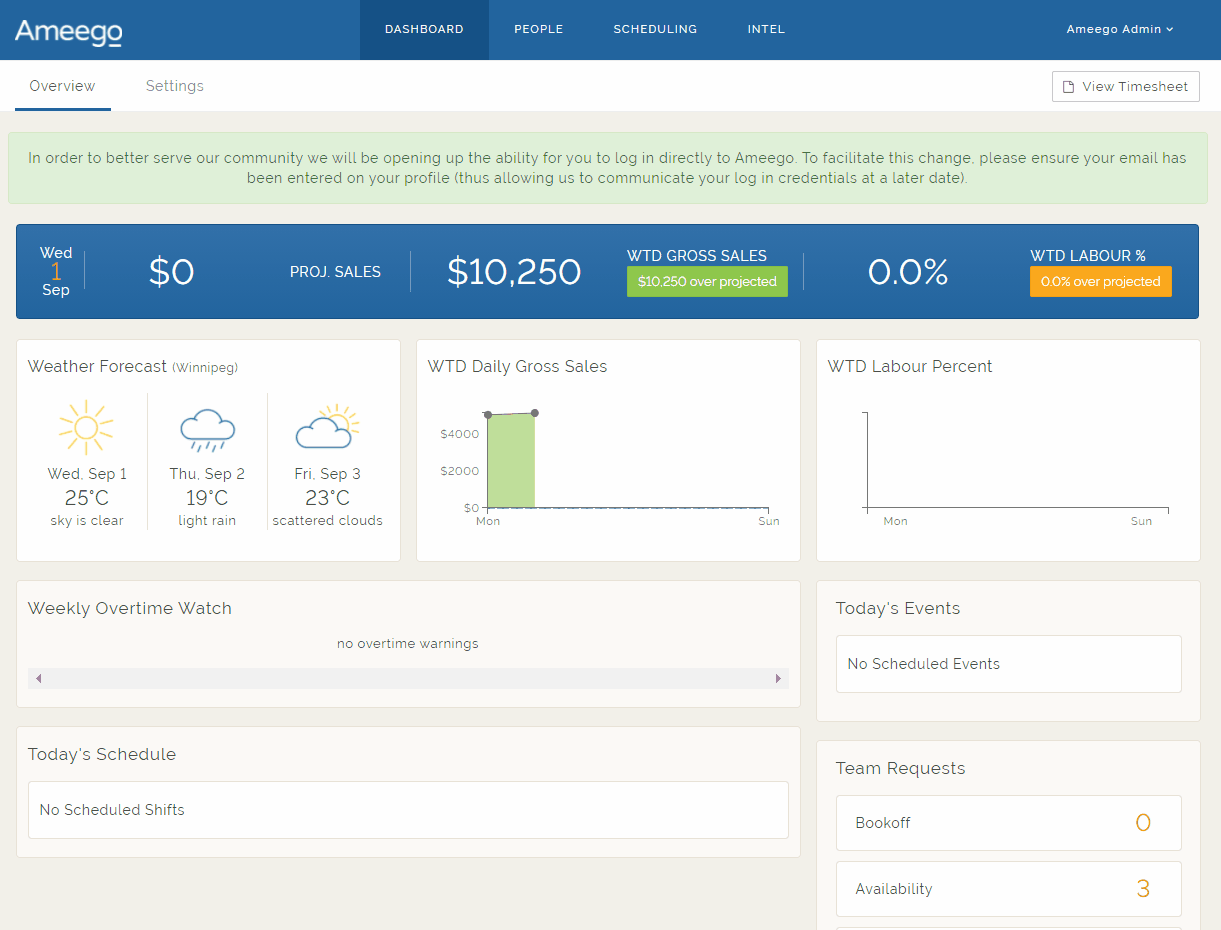This screenshot has width=1221, height=930.
Task: Click the Ameego logo
Action: coord(68,31)
